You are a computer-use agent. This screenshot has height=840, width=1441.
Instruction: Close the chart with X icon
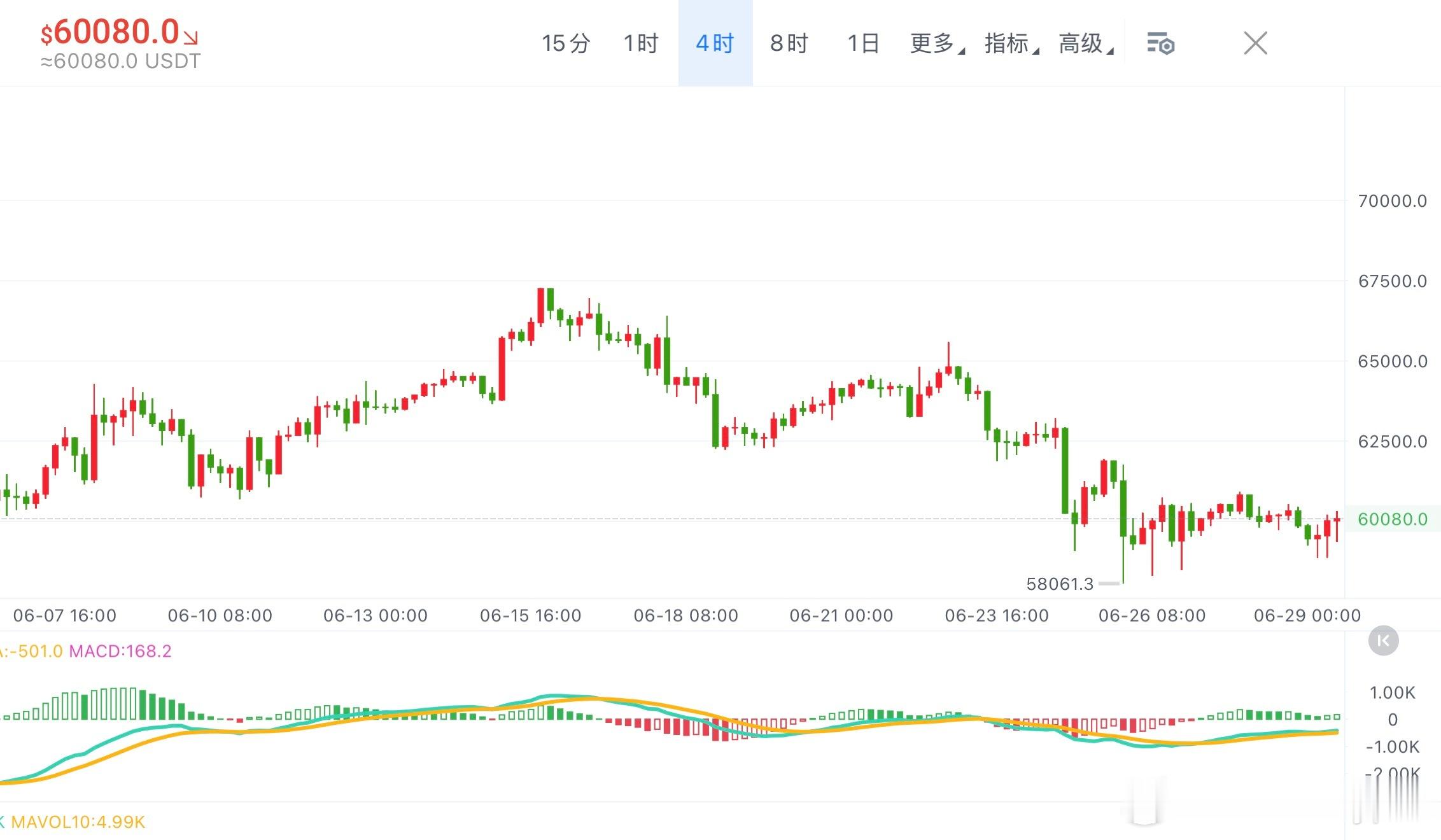pos(1256,43)
